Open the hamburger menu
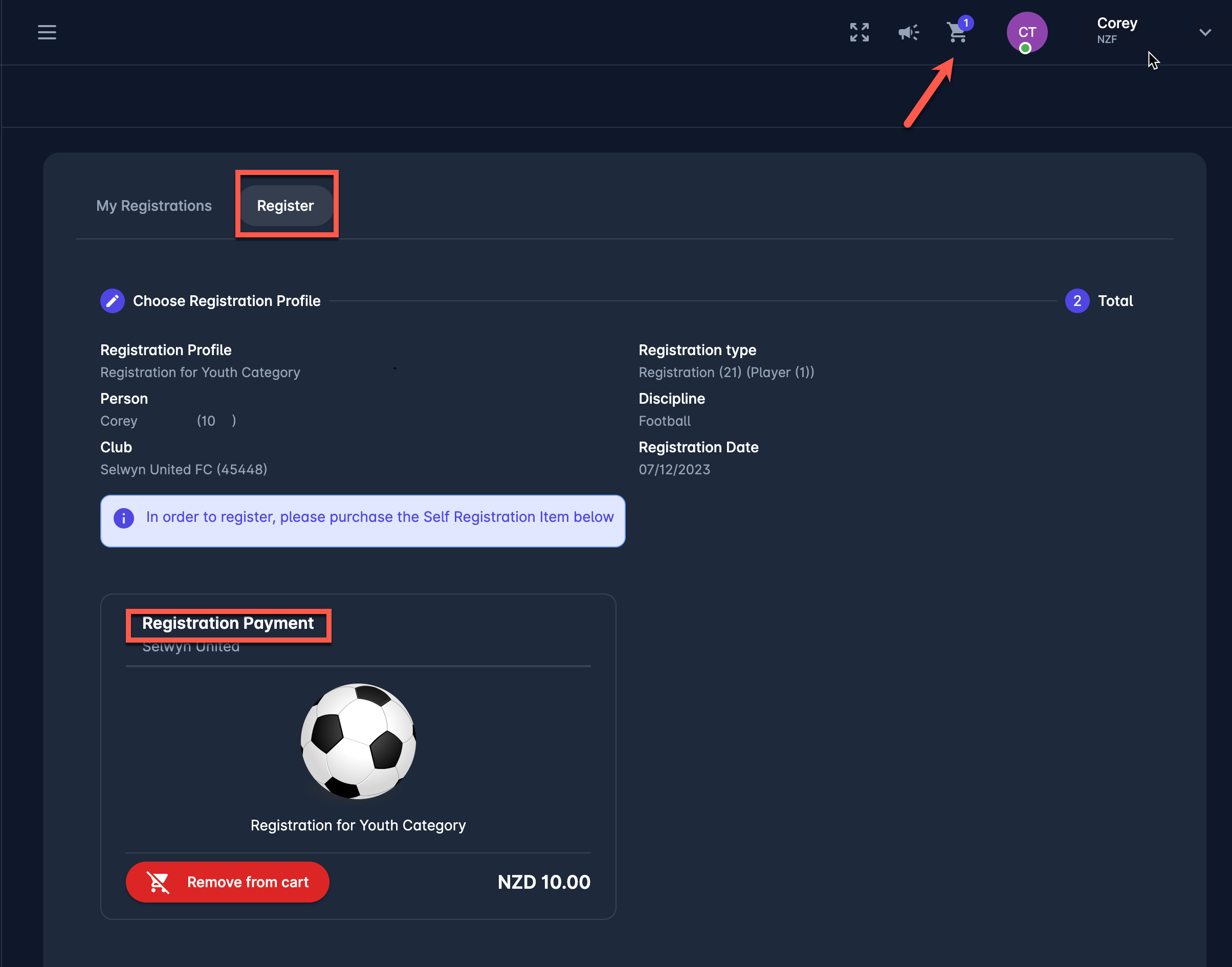1232x967 pixels. coord(47,32)
